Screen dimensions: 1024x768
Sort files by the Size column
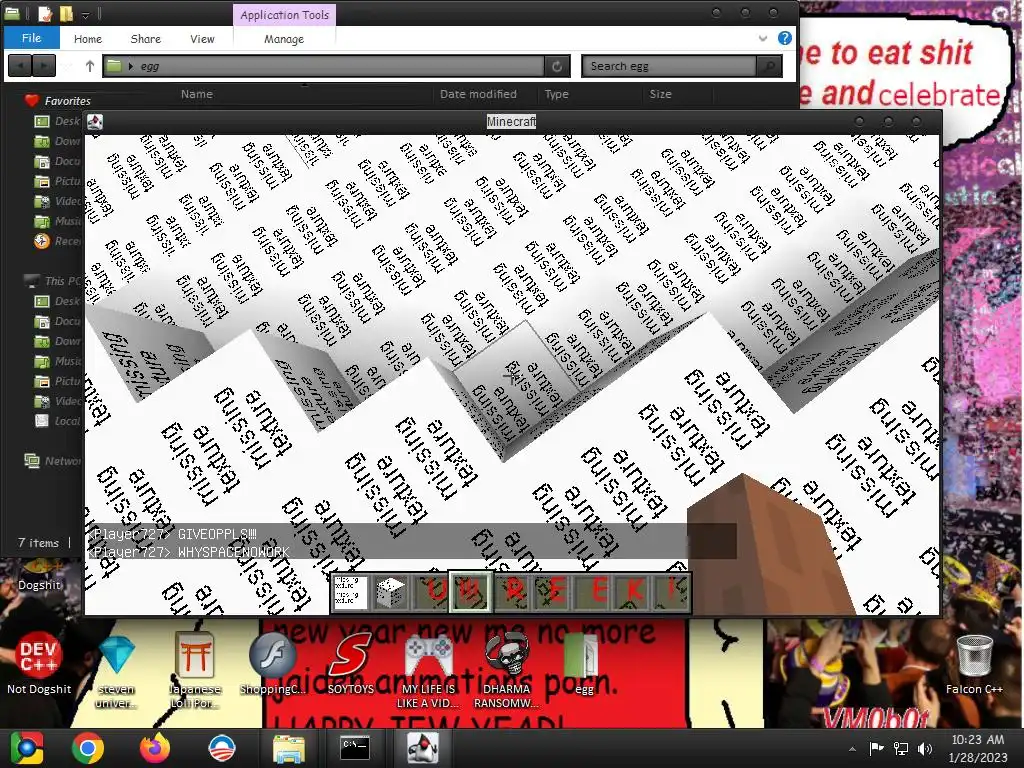click(660, 94)
